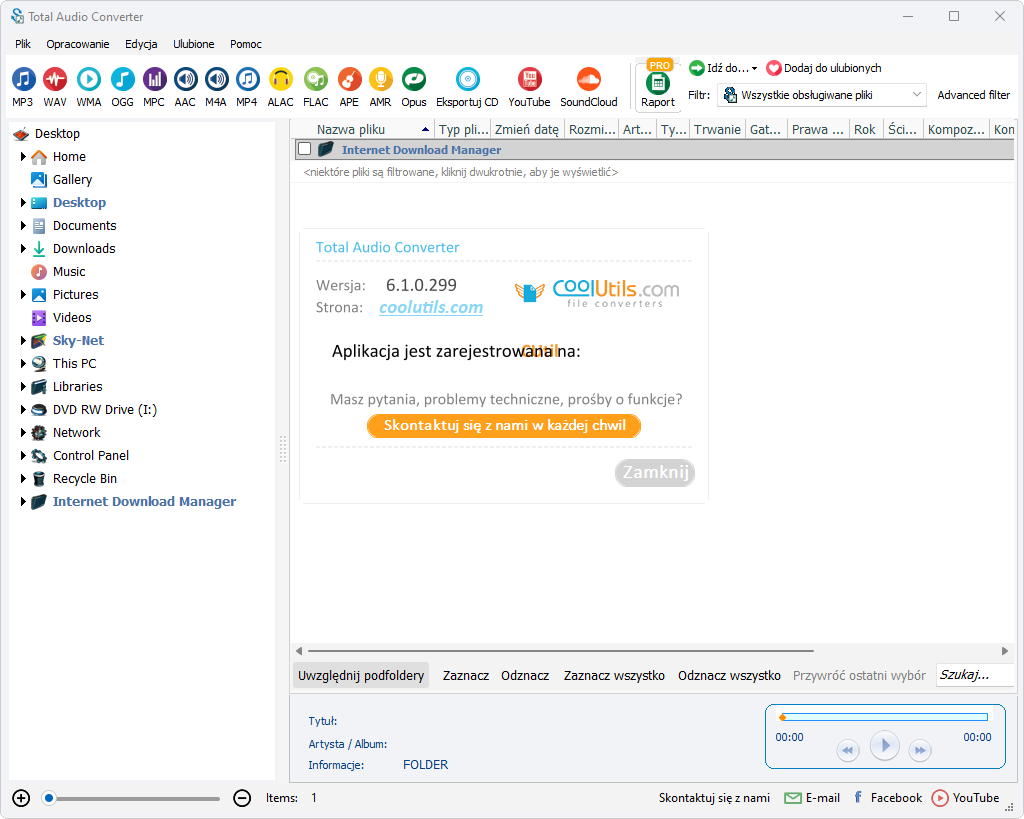
Task: Expand the This PC node
Action: coord(23,363)
